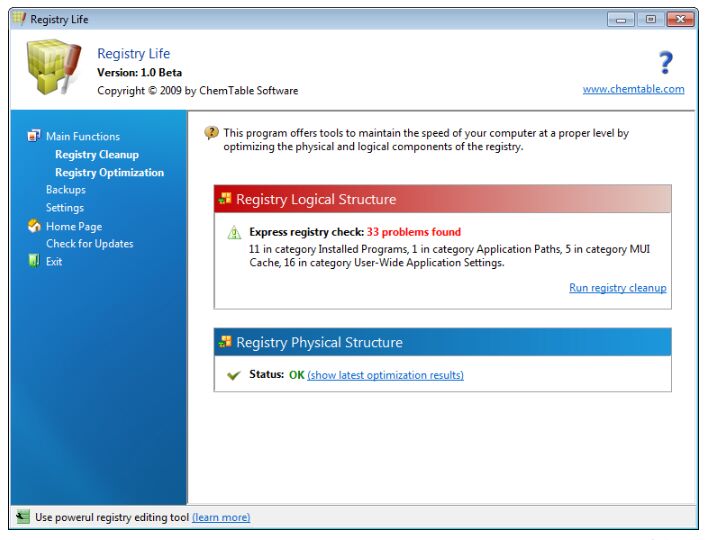Maximize the Registry Life window
The image size is (705, 540).
(651, 19)
